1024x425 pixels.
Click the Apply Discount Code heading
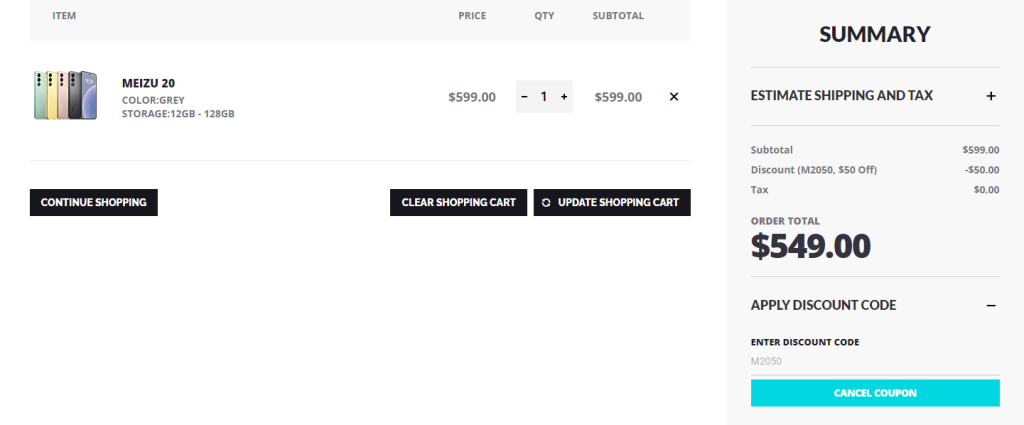[x=823, y=305]
